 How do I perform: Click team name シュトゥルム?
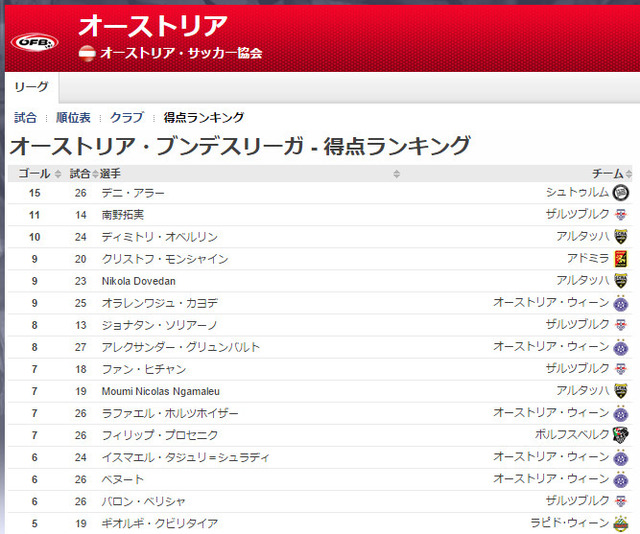(578, 192)
